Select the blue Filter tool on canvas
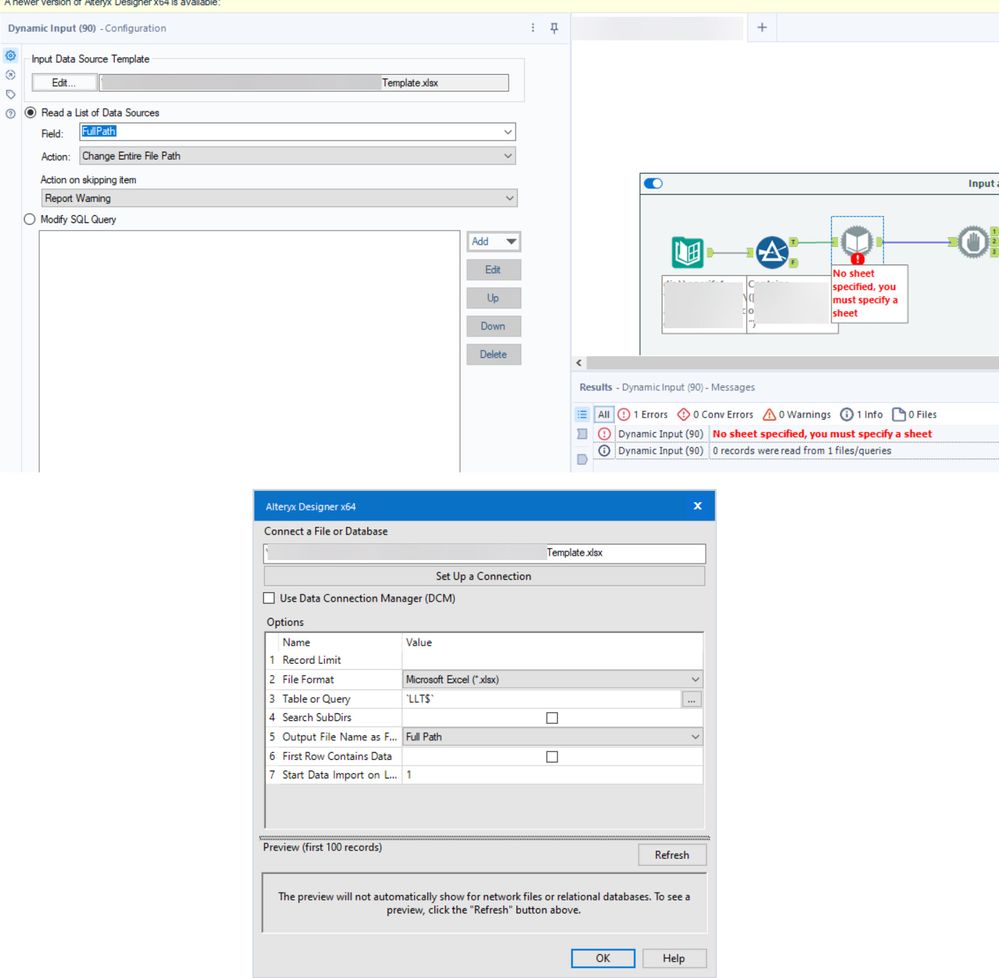Viewport: 999px width, 978px height. click(x=772, y=252)
